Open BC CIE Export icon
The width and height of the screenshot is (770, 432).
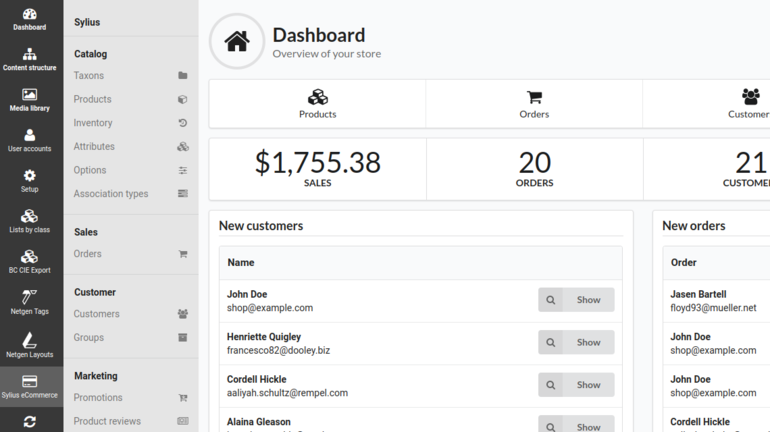point(30,262)
